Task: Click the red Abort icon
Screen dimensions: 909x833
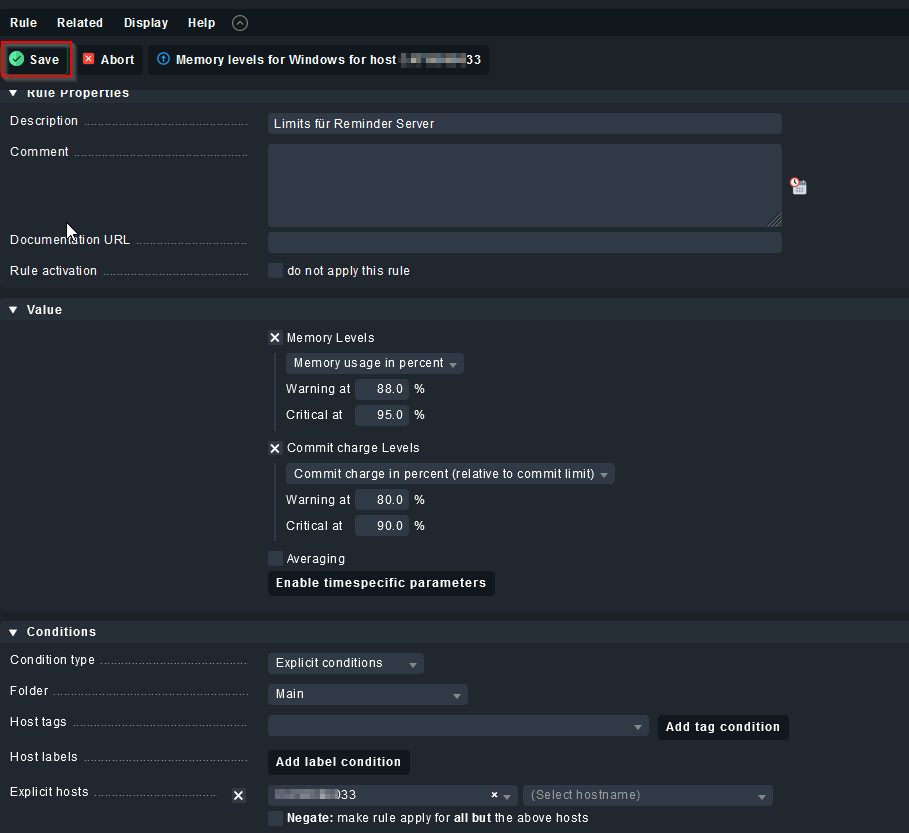Action: 89,60
